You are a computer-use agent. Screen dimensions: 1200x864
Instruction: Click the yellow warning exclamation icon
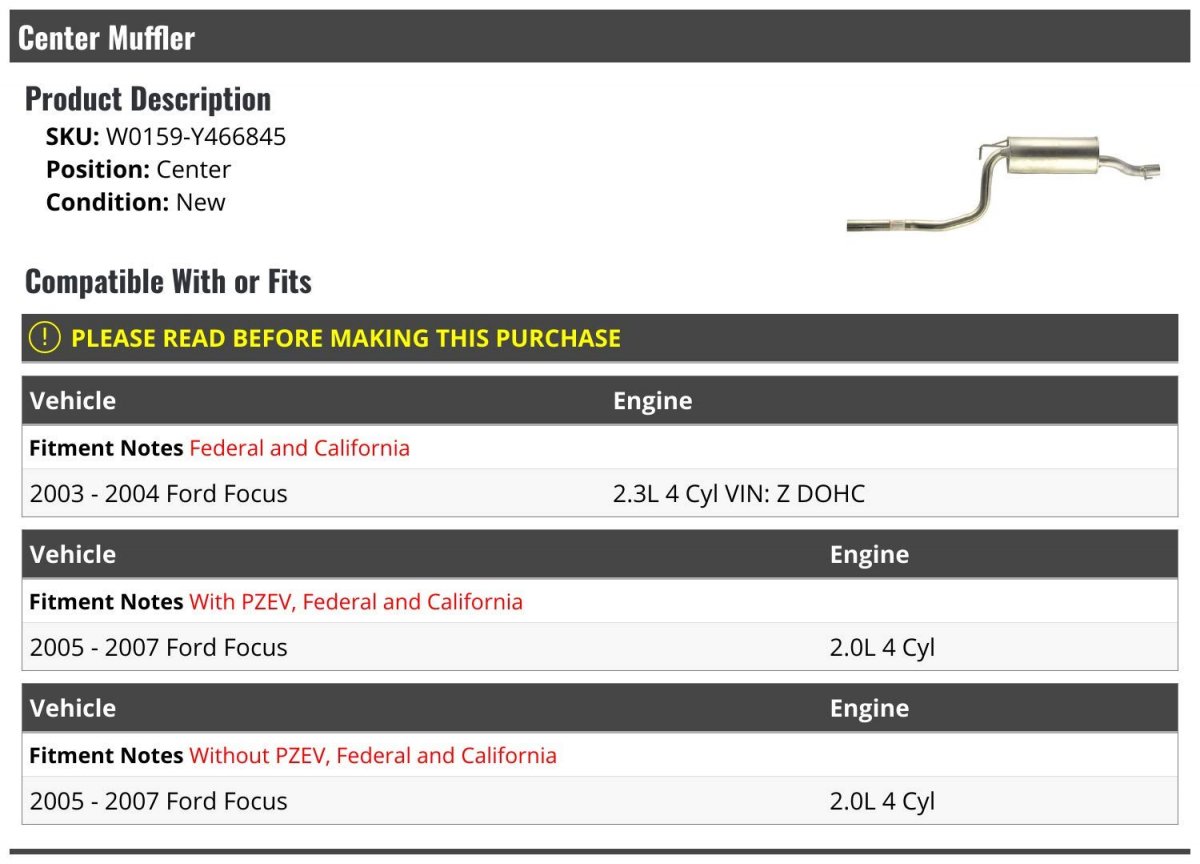click(45, 338)
